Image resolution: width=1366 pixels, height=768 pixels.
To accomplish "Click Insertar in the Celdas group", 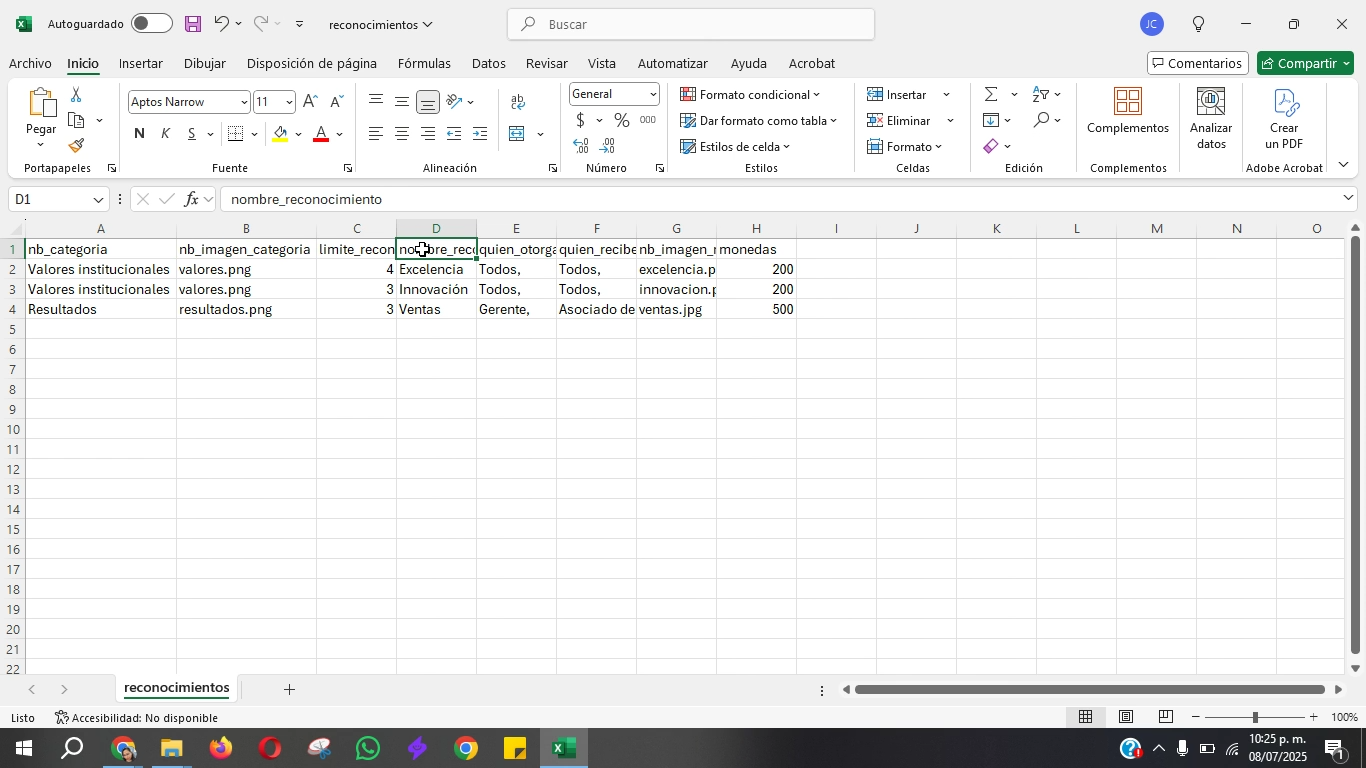I will [897, 94].
